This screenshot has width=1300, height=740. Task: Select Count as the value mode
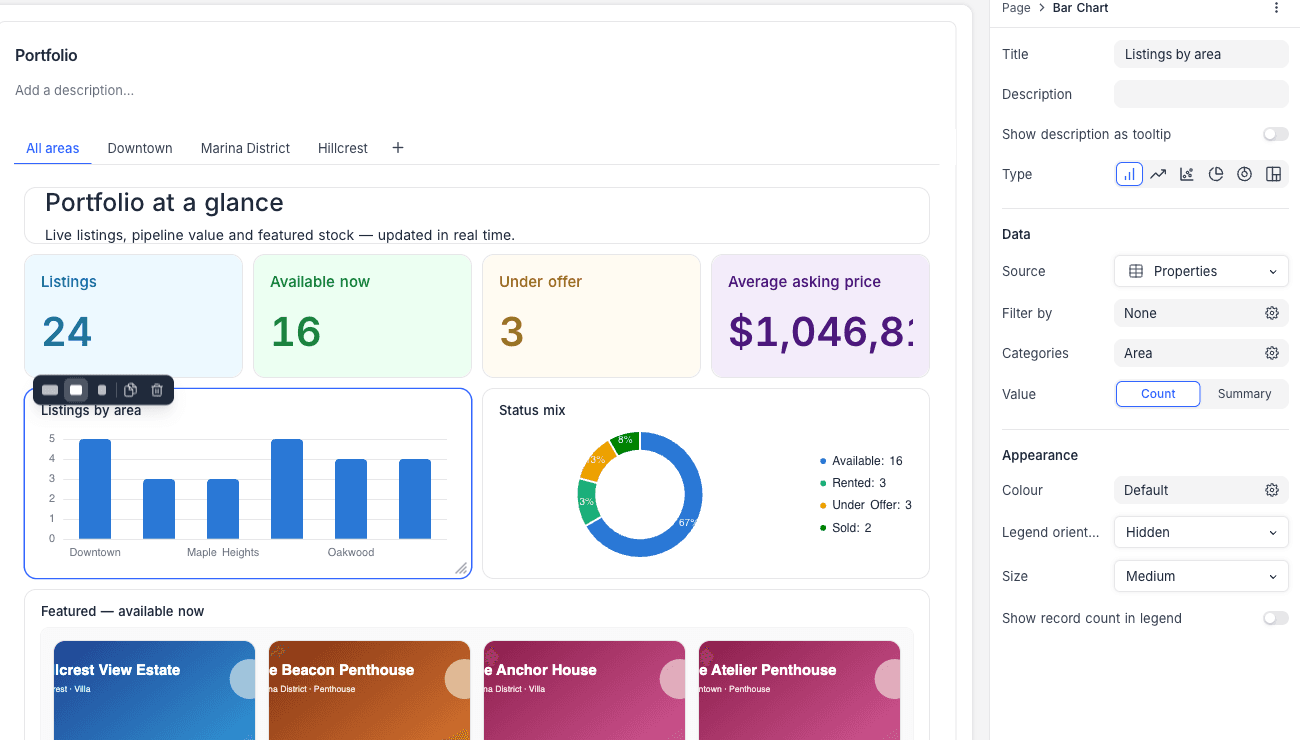tap(1158, 394)
